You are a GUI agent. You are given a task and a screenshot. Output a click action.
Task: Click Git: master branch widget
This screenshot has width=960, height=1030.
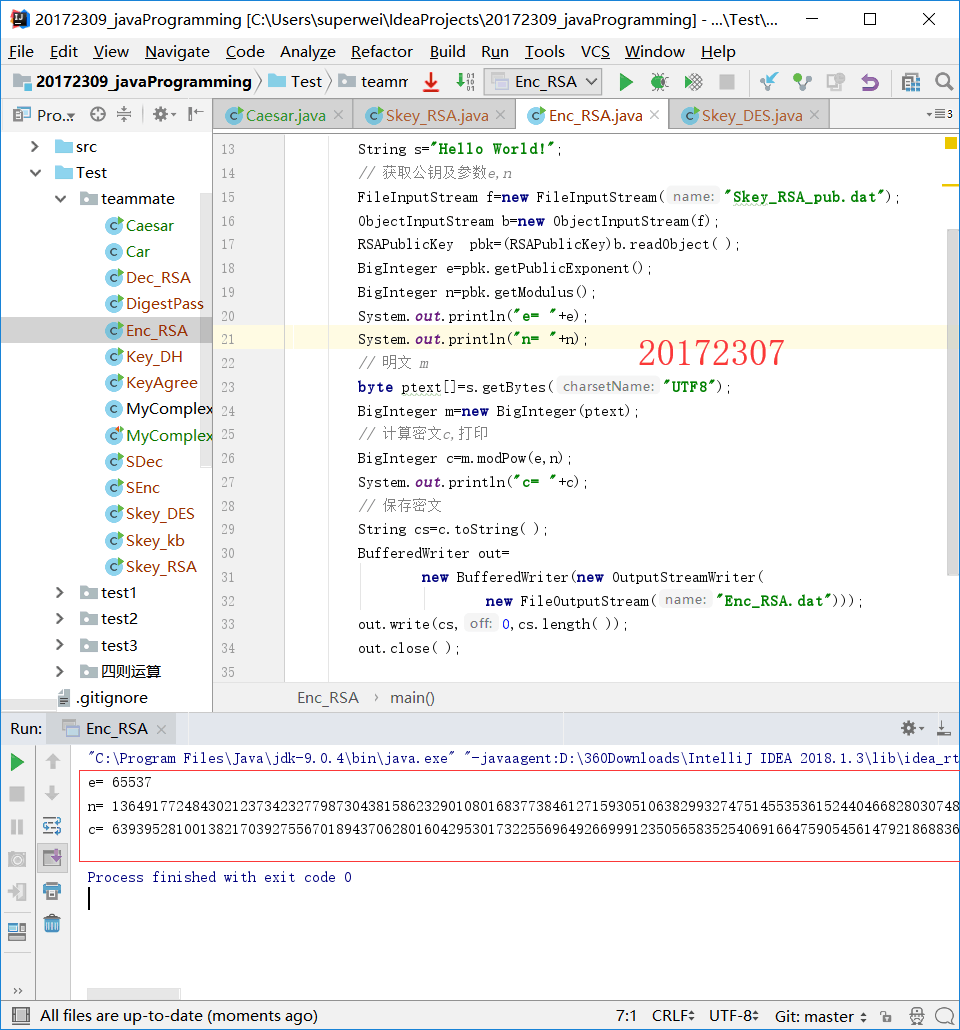[x=821, y=1017]
